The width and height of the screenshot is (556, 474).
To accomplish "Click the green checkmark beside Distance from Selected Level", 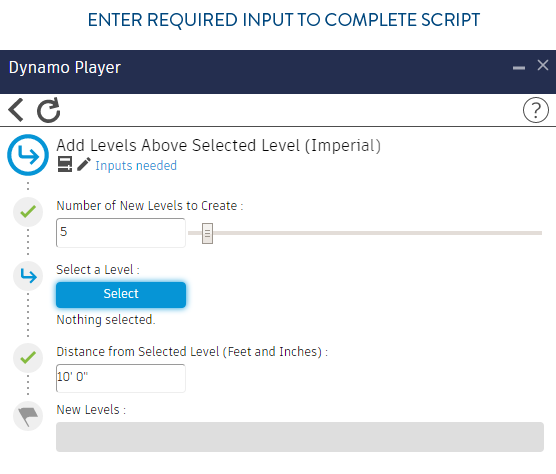I will 28,358.
